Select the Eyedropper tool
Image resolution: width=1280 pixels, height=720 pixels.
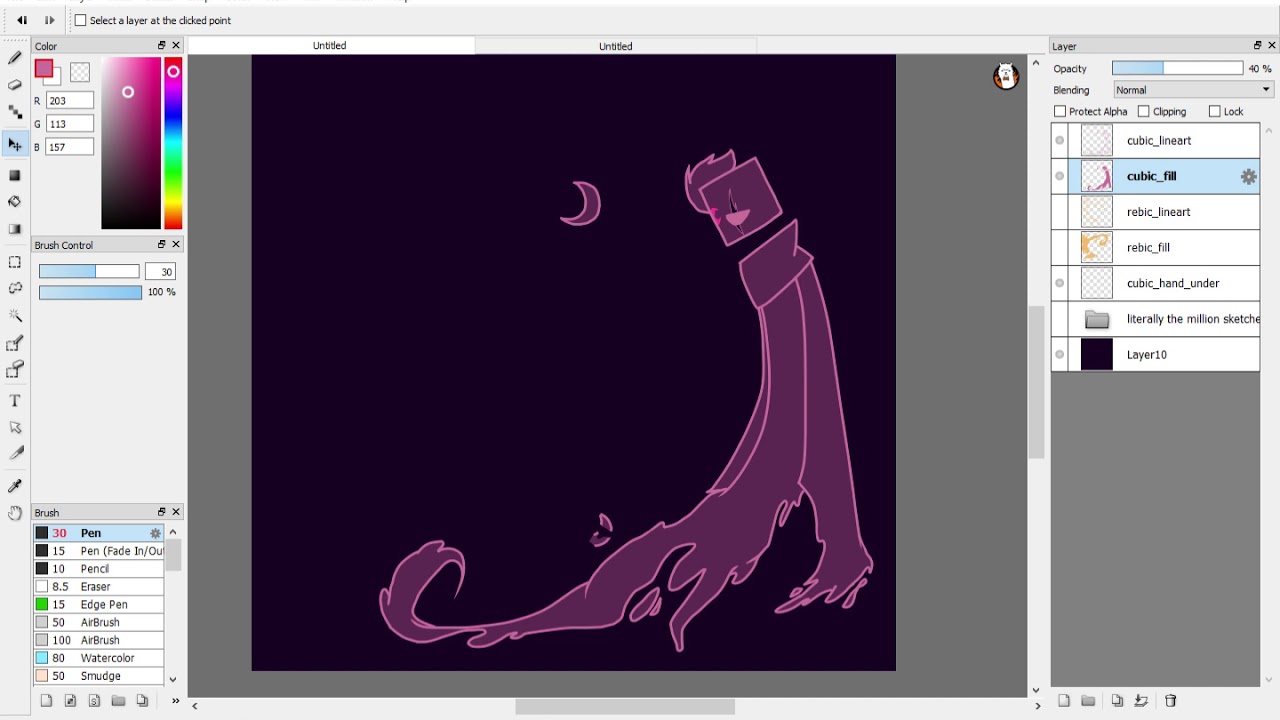point(15,486)
